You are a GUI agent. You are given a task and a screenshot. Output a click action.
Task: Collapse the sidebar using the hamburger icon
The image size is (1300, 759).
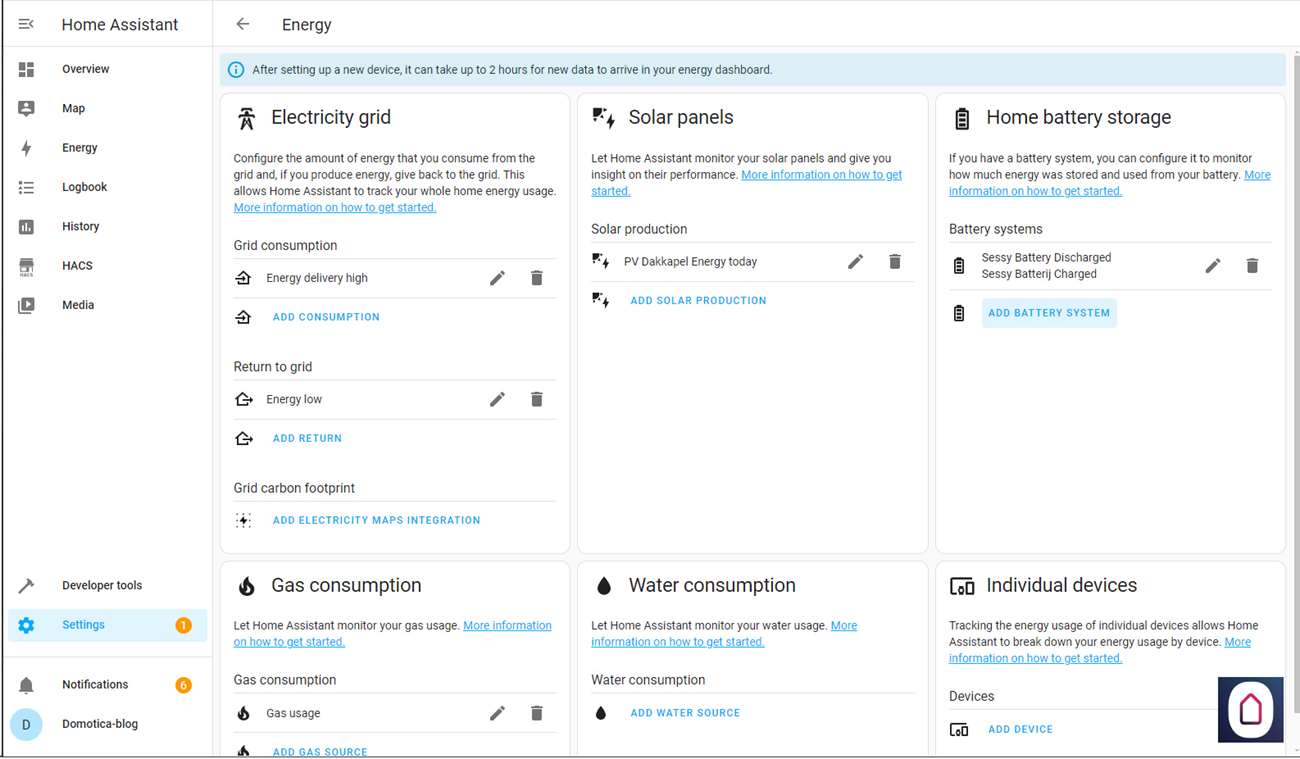tap(27, 24)
